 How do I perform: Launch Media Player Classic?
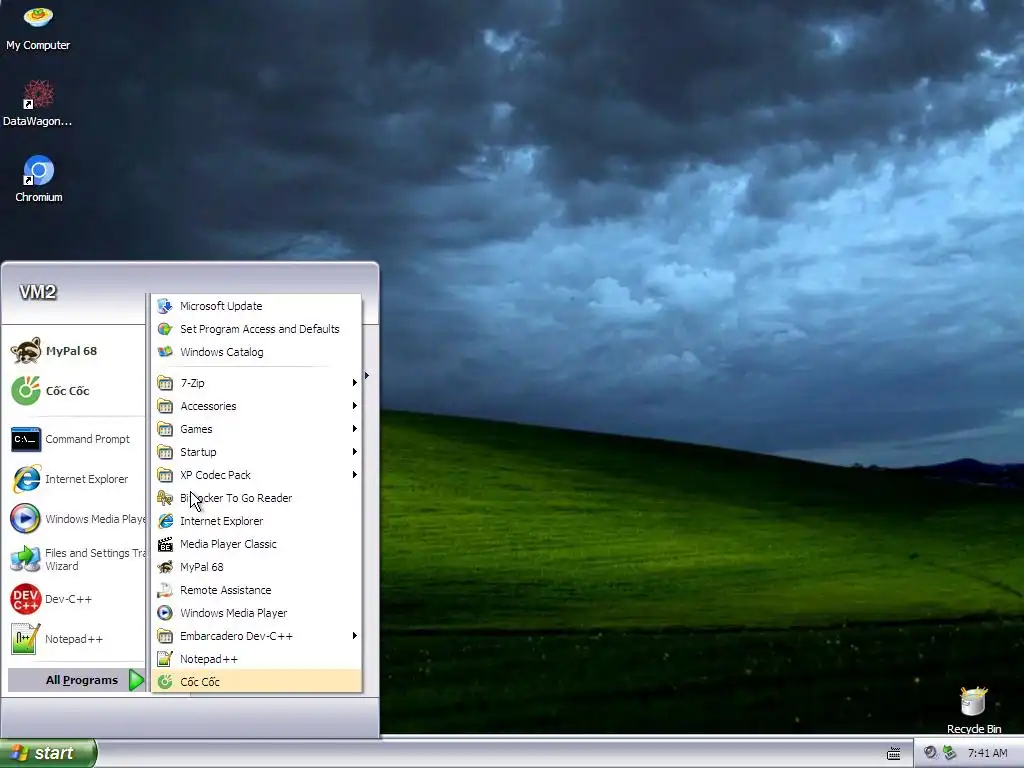coord(257,543)
